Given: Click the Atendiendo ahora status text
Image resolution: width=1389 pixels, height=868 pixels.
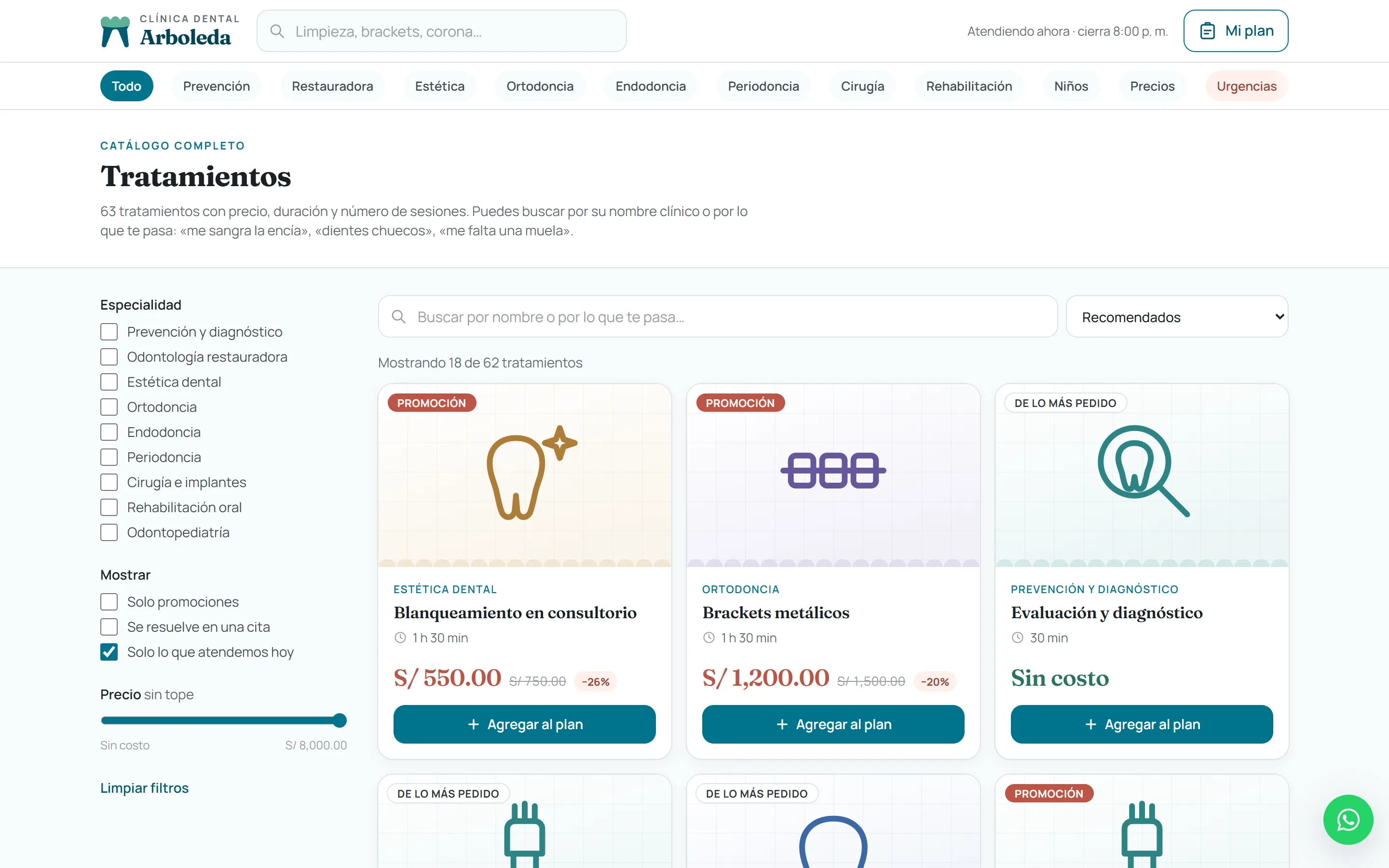Looking at the screenshot, I should 1068,31.
